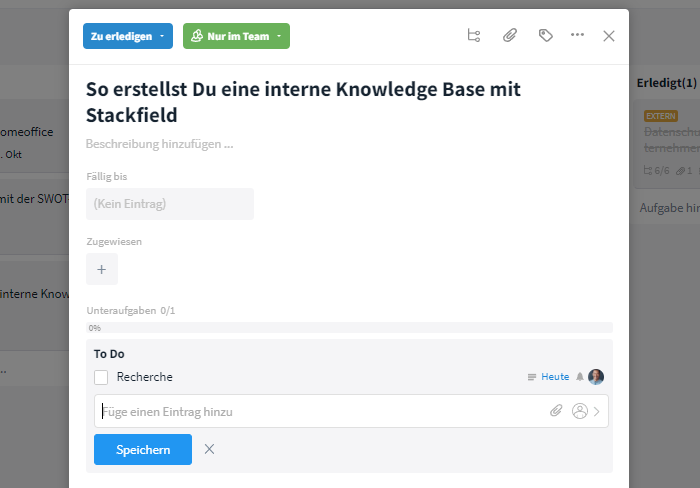Screen dimensions: 700x488
Task: Open the Recherche subtask text
Action: pos(145,377)
